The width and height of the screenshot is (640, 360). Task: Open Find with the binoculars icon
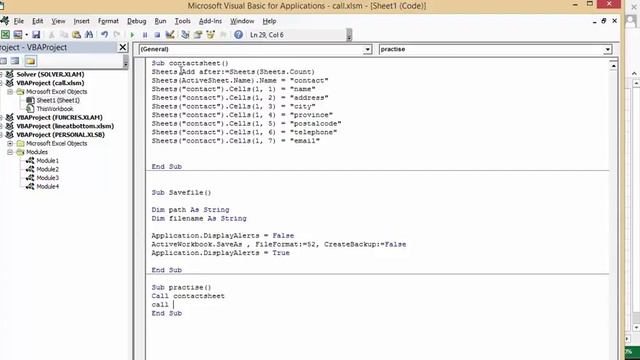coord(89,35)
